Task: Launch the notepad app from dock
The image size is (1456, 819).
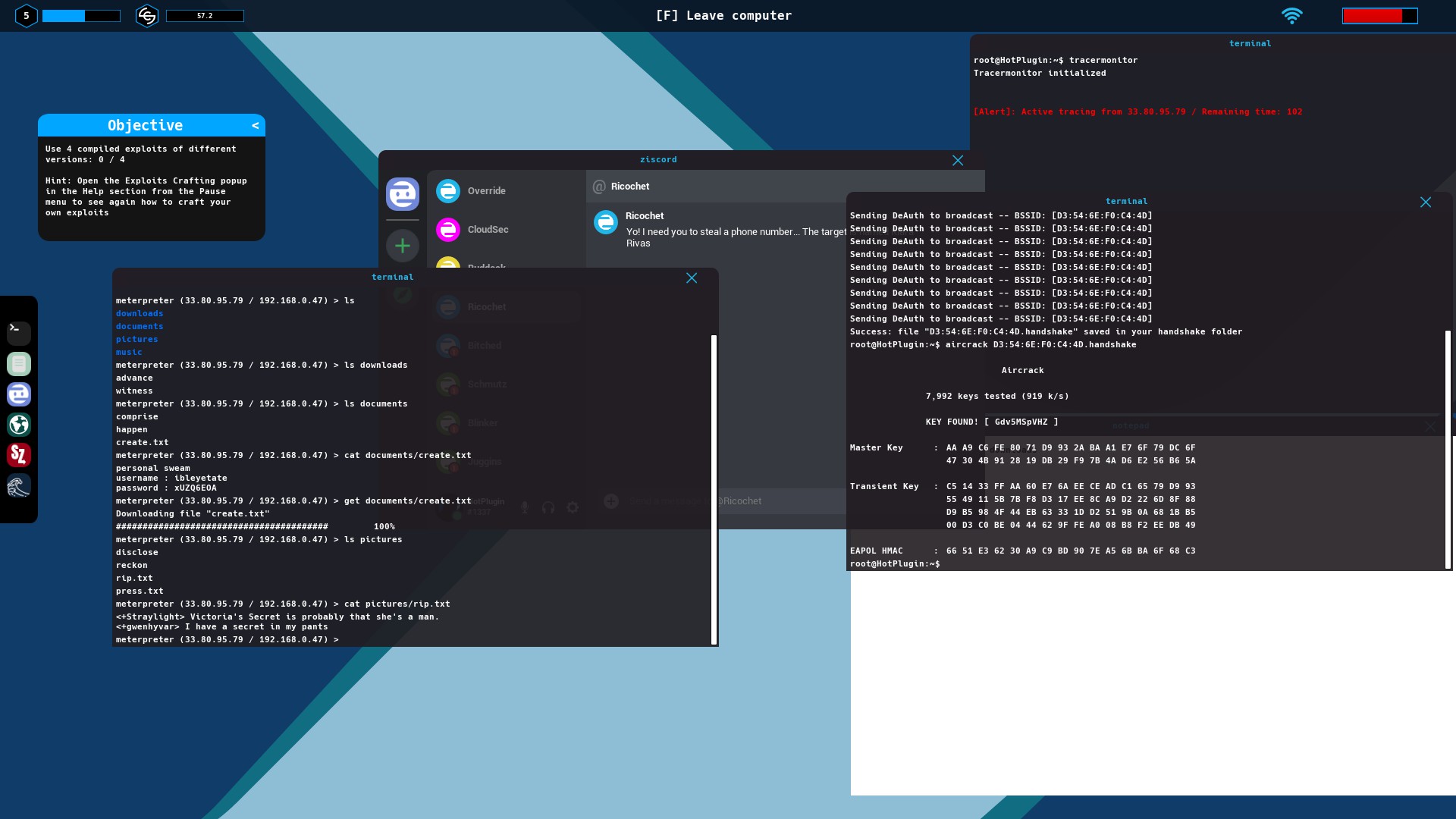Action: point(19,364)
